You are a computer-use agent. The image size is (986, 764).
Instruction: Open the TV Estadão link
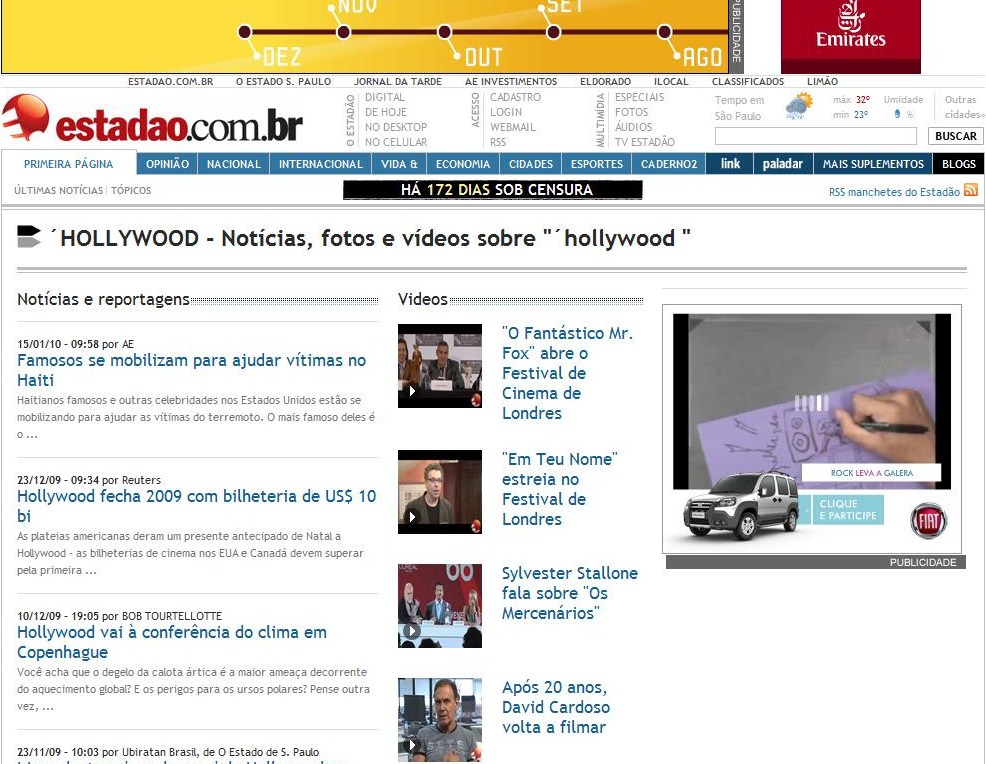[645, 142]
